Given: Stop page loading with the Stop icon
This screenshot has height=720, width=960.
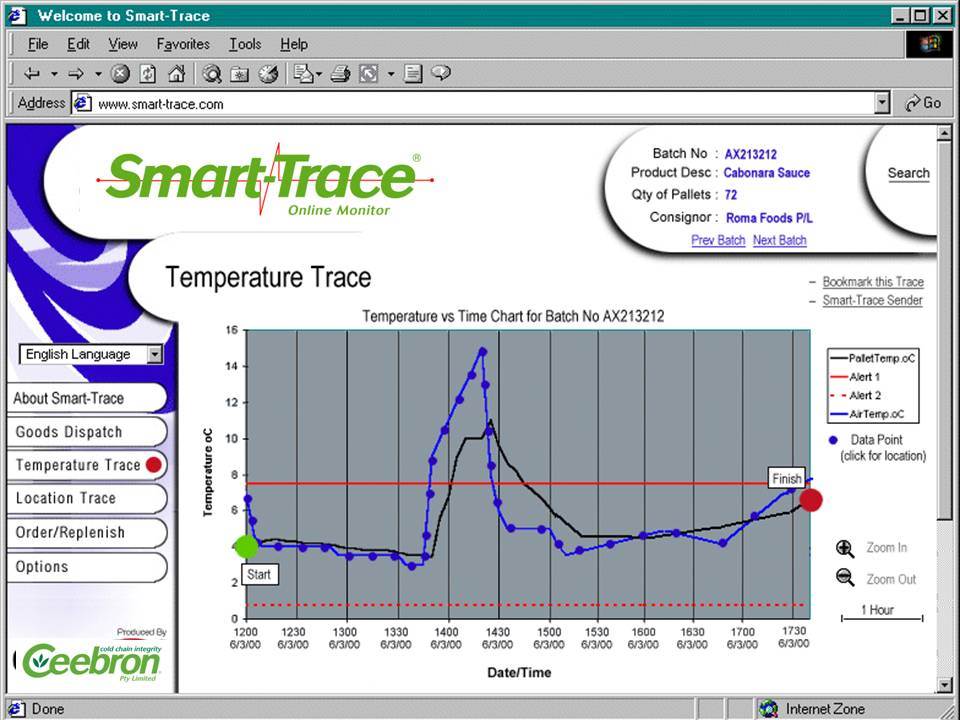Looking at the screenshot, I should click(120, 74).
